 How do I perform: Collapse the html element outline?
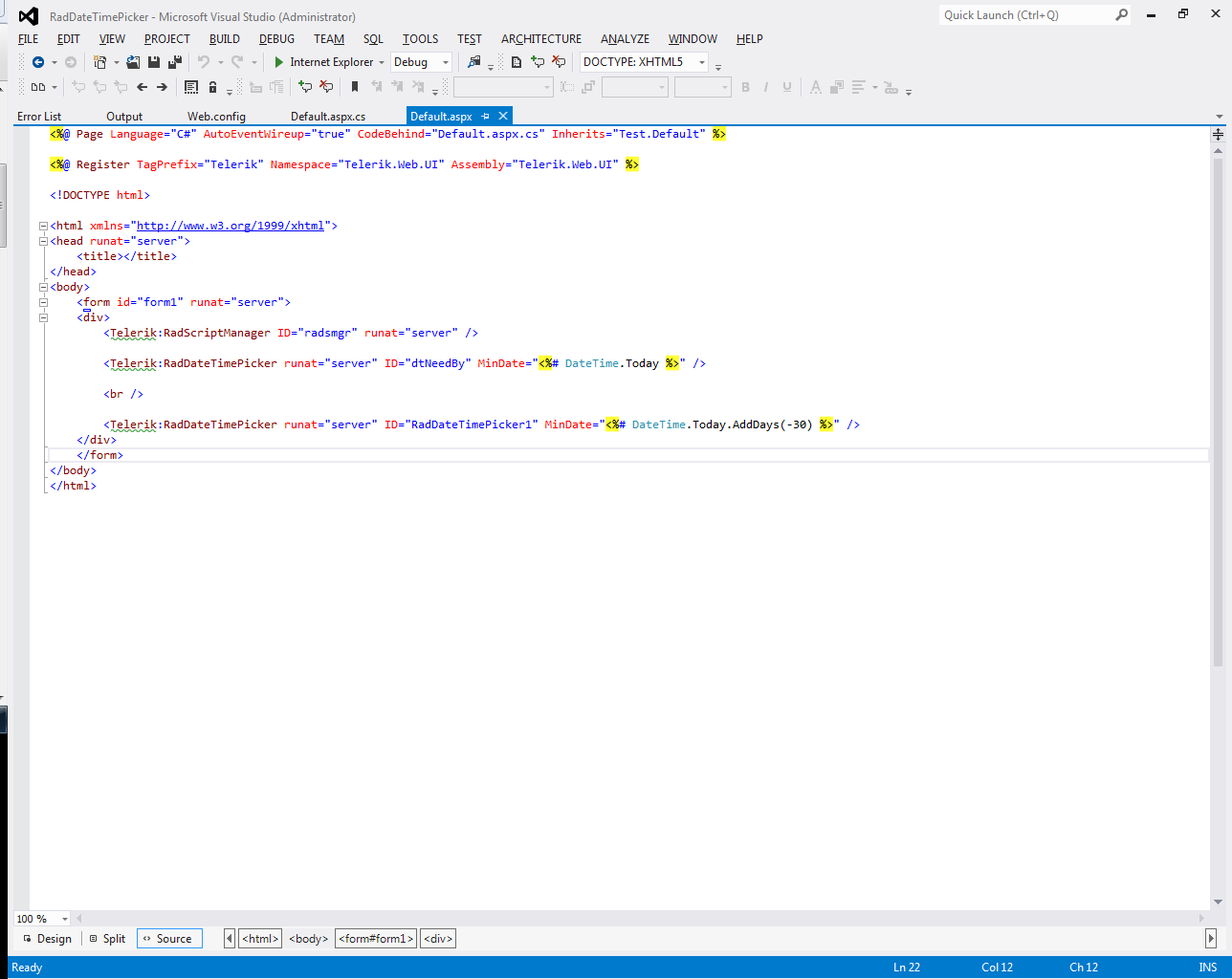43,226
